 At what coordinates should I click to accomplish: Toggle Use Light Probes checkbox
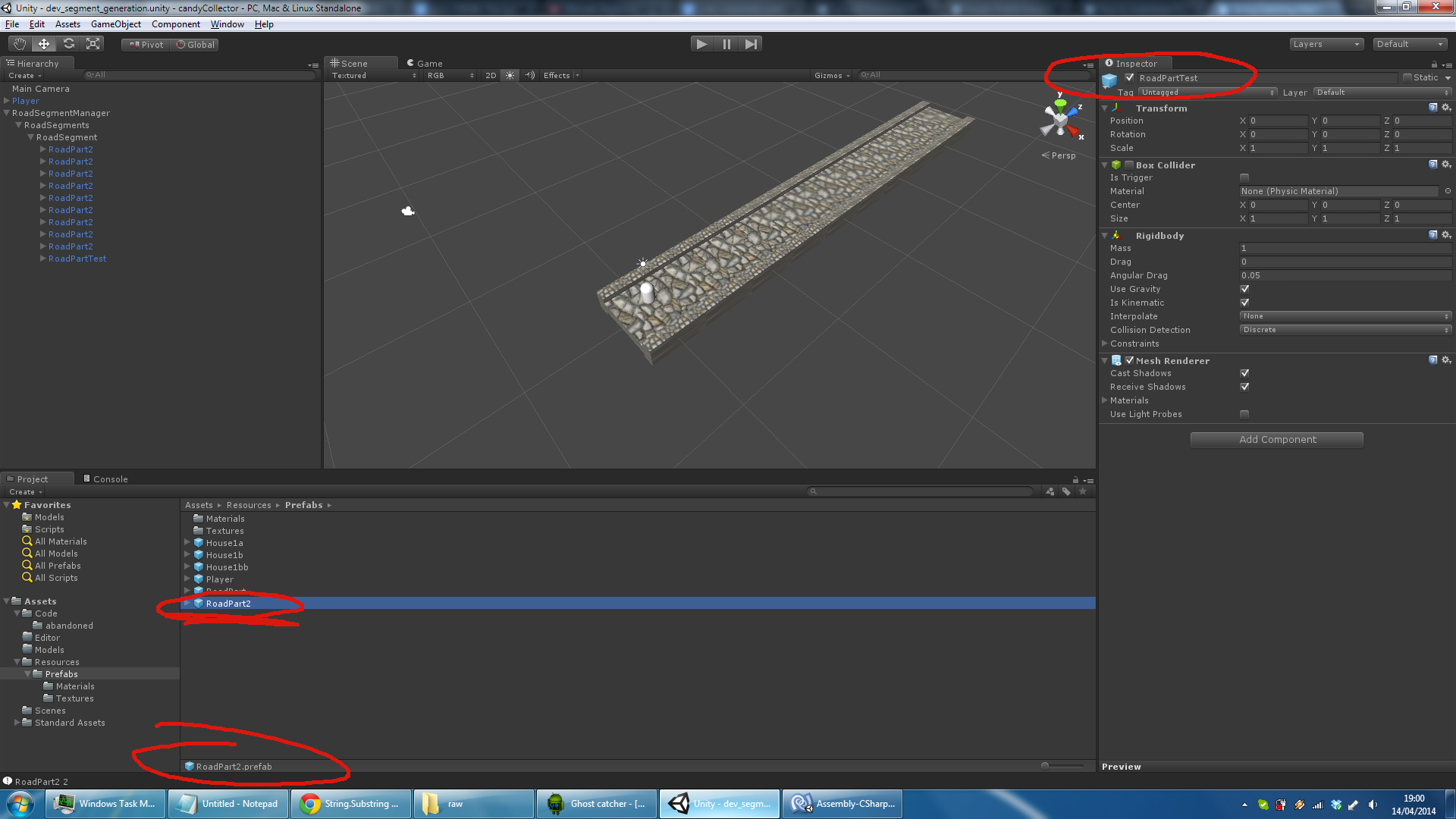(1244, 414)
